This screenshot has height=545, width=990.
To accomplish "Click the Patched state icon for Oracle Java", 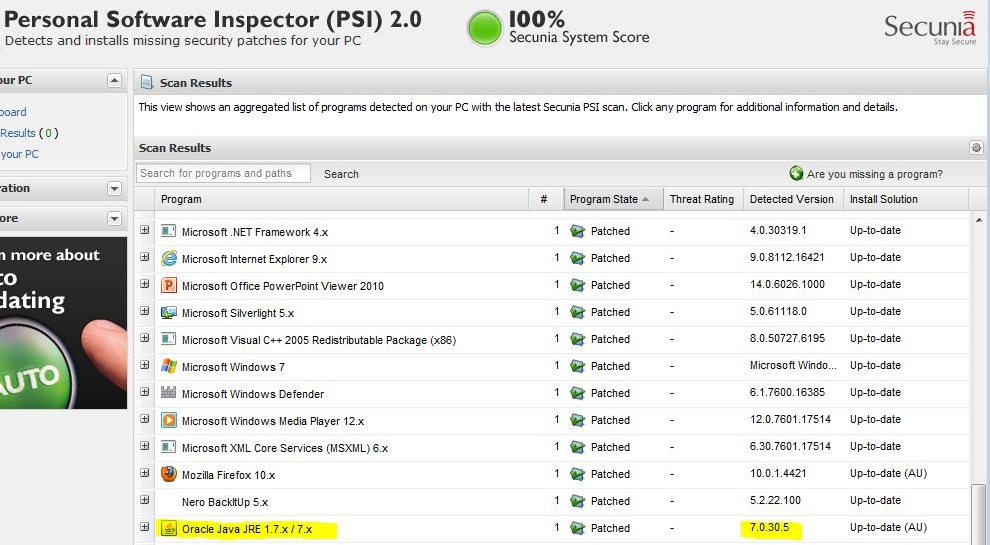I will (x=577, y=528).
